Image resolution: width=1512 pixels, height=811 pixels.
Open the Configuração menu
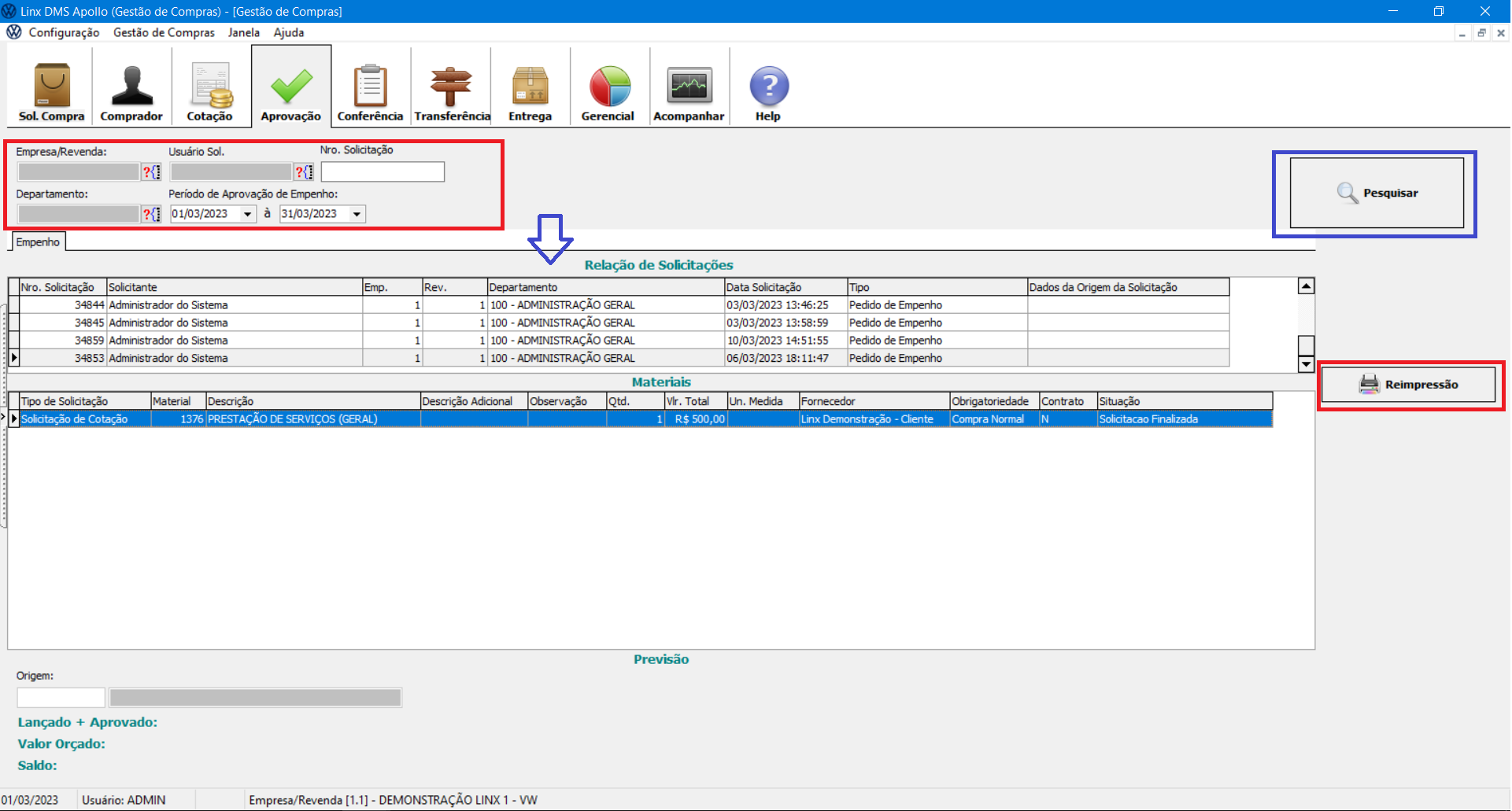(64, 32)
